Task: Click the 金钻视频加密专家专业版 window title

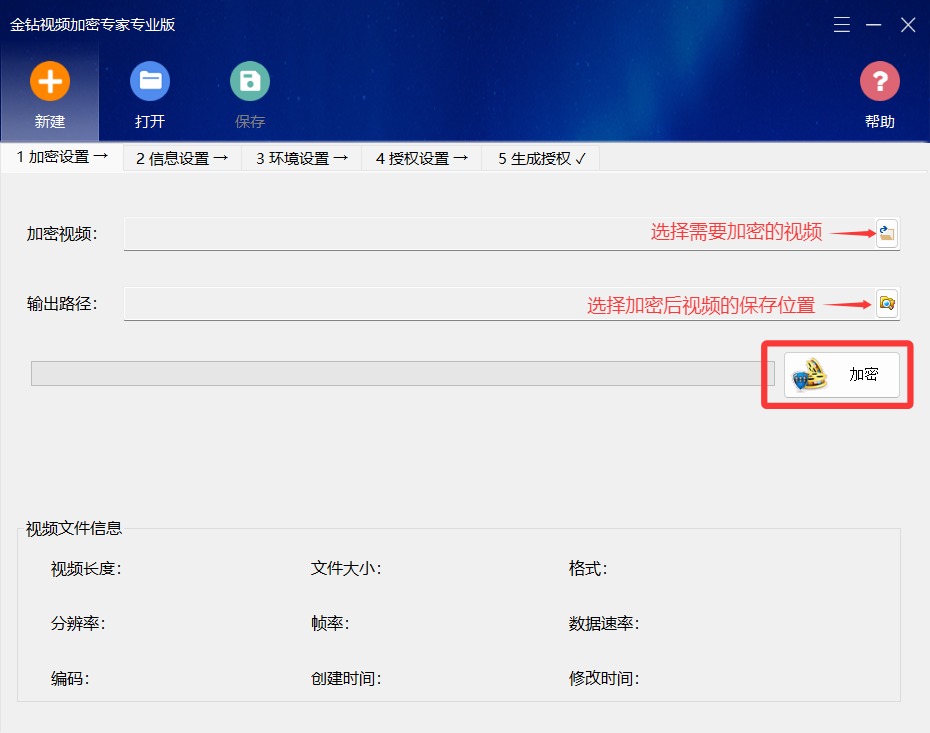Action: pos(93,24)
